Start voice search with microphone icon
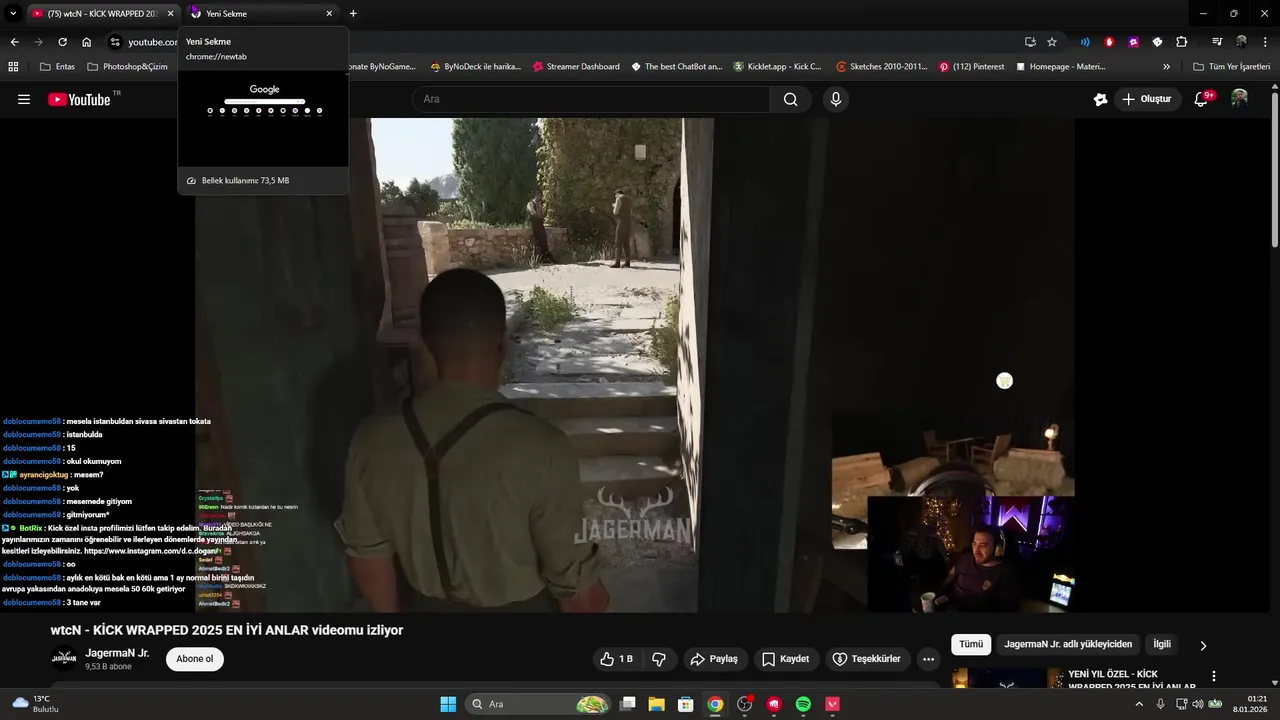 coord(836,99)
